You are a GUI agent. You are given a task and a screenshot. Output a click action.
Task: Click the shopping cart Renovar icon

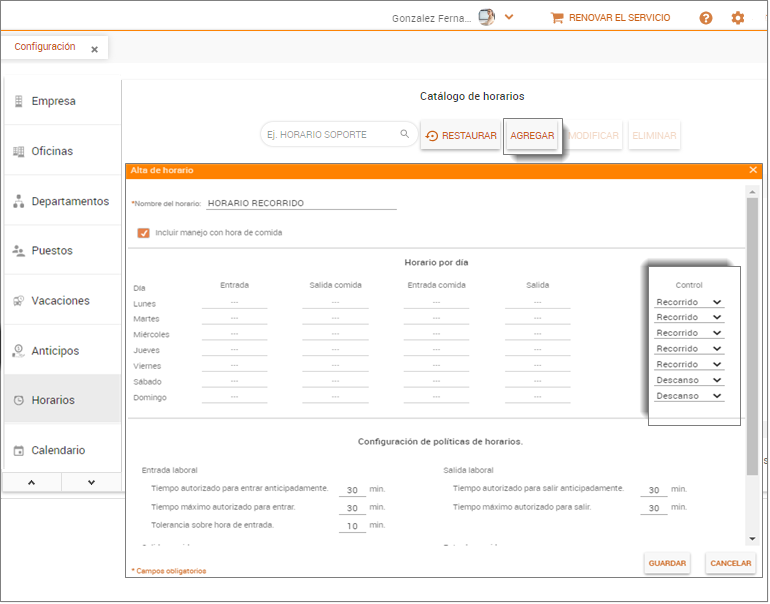[557, 18]
